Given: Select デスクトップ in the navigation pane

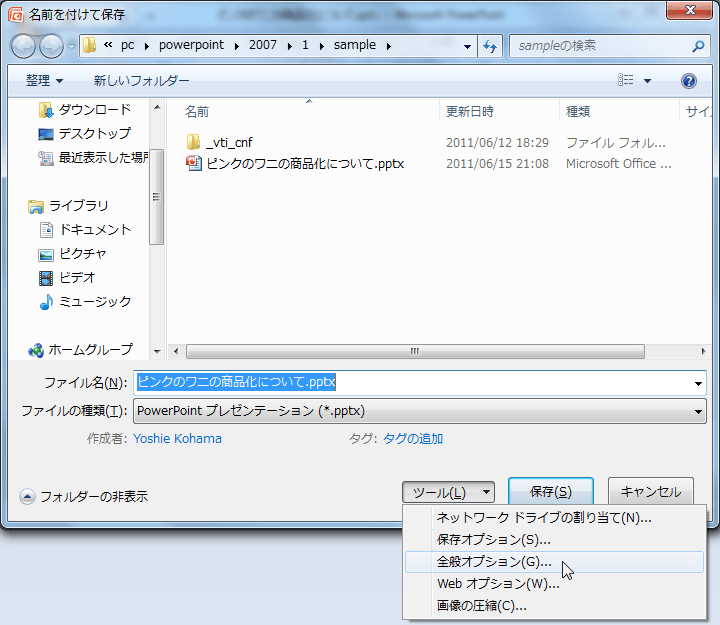Looking at the screenshot, I should 84,134.
